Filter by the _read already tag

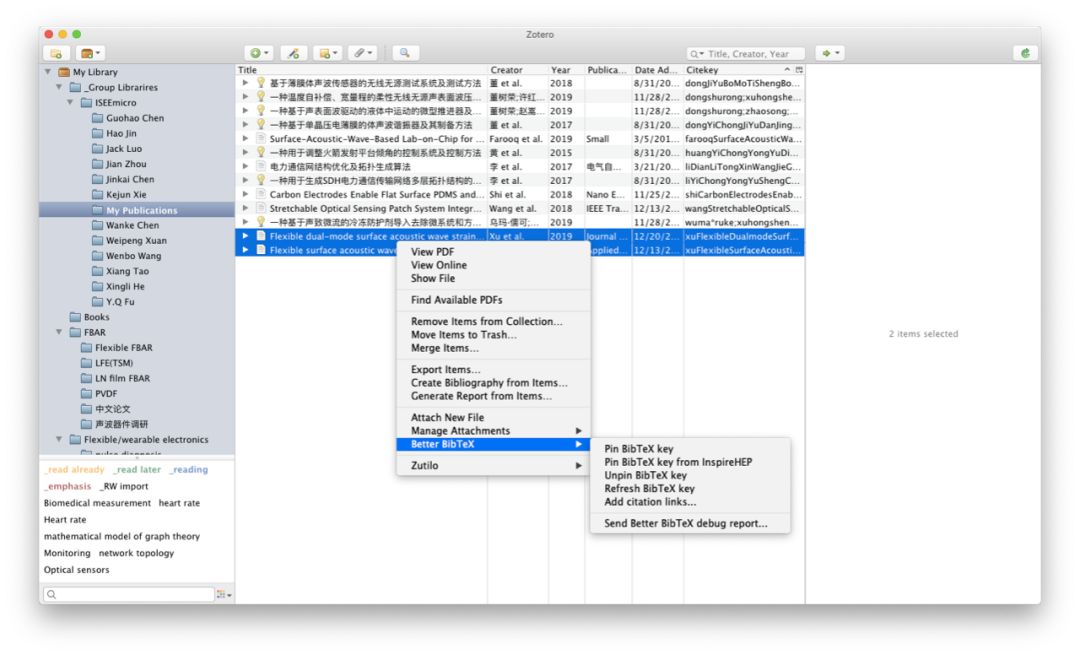(x=74, y=470)
